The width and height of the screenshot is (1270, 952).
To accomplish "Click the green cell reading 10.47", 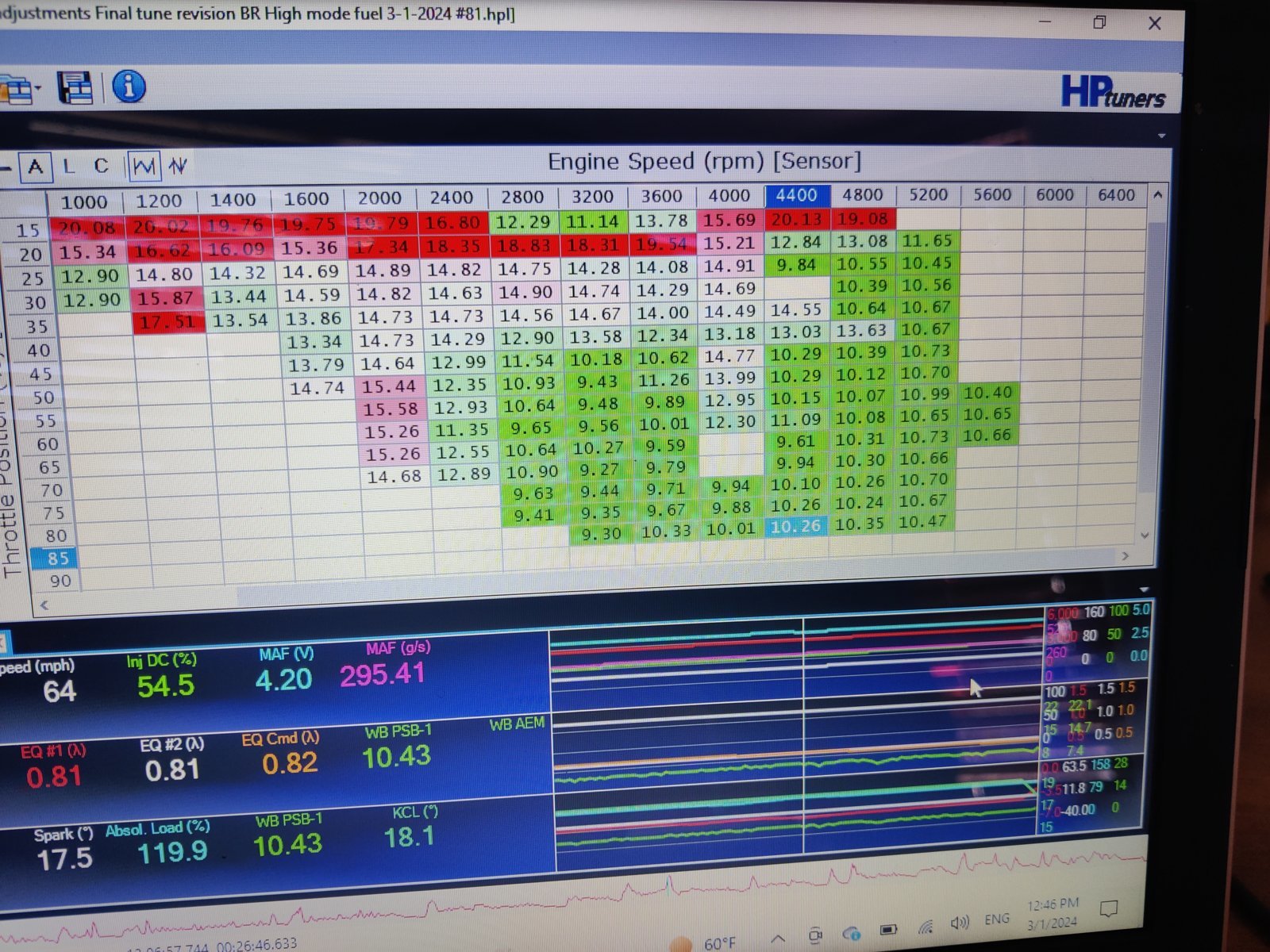I will pos(923,522).
